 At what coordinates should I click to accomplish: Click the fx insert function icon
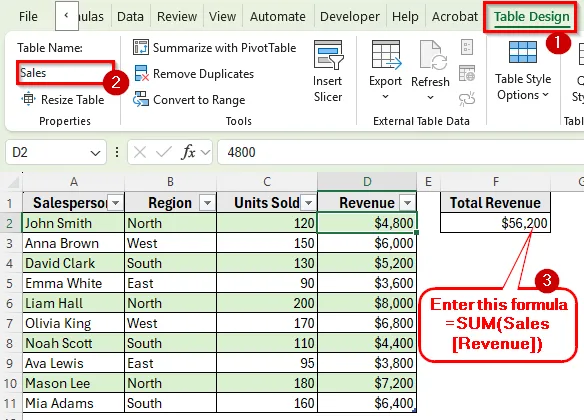pyautogui.click(x=188, y=152)
